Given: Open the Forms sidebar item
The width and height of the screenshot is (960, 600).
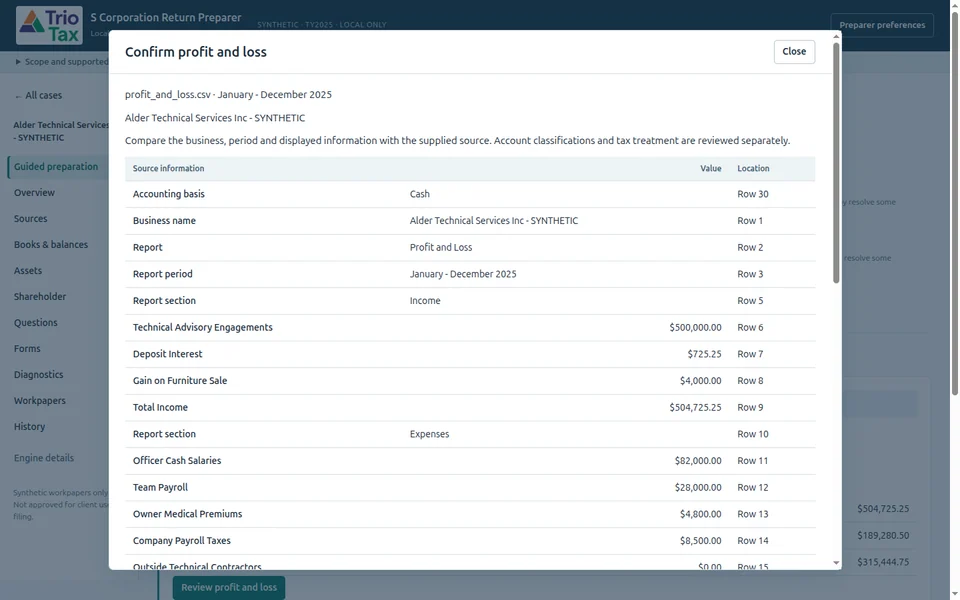Looking at the screenshot, I should (x=27, y=348).
